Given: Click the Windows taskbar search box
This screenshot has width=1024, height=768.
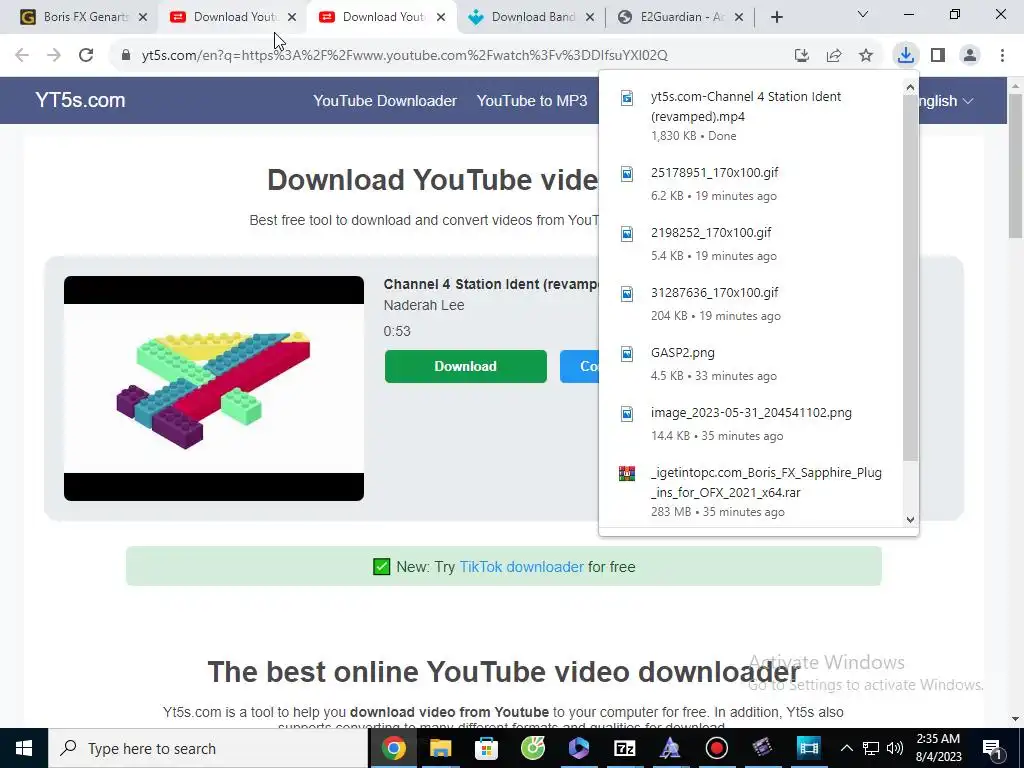Looking at the screenshot, I should [x=208, y=748].
